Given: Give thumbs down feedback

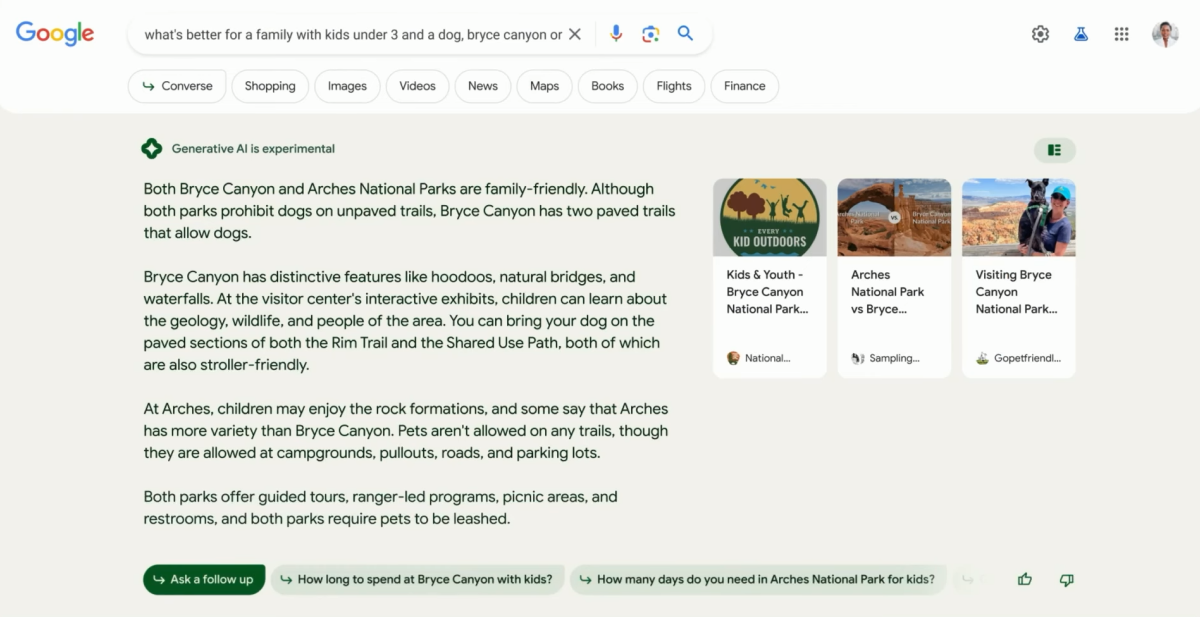Looking at the screenshot, I should [x=1066, y=580].
